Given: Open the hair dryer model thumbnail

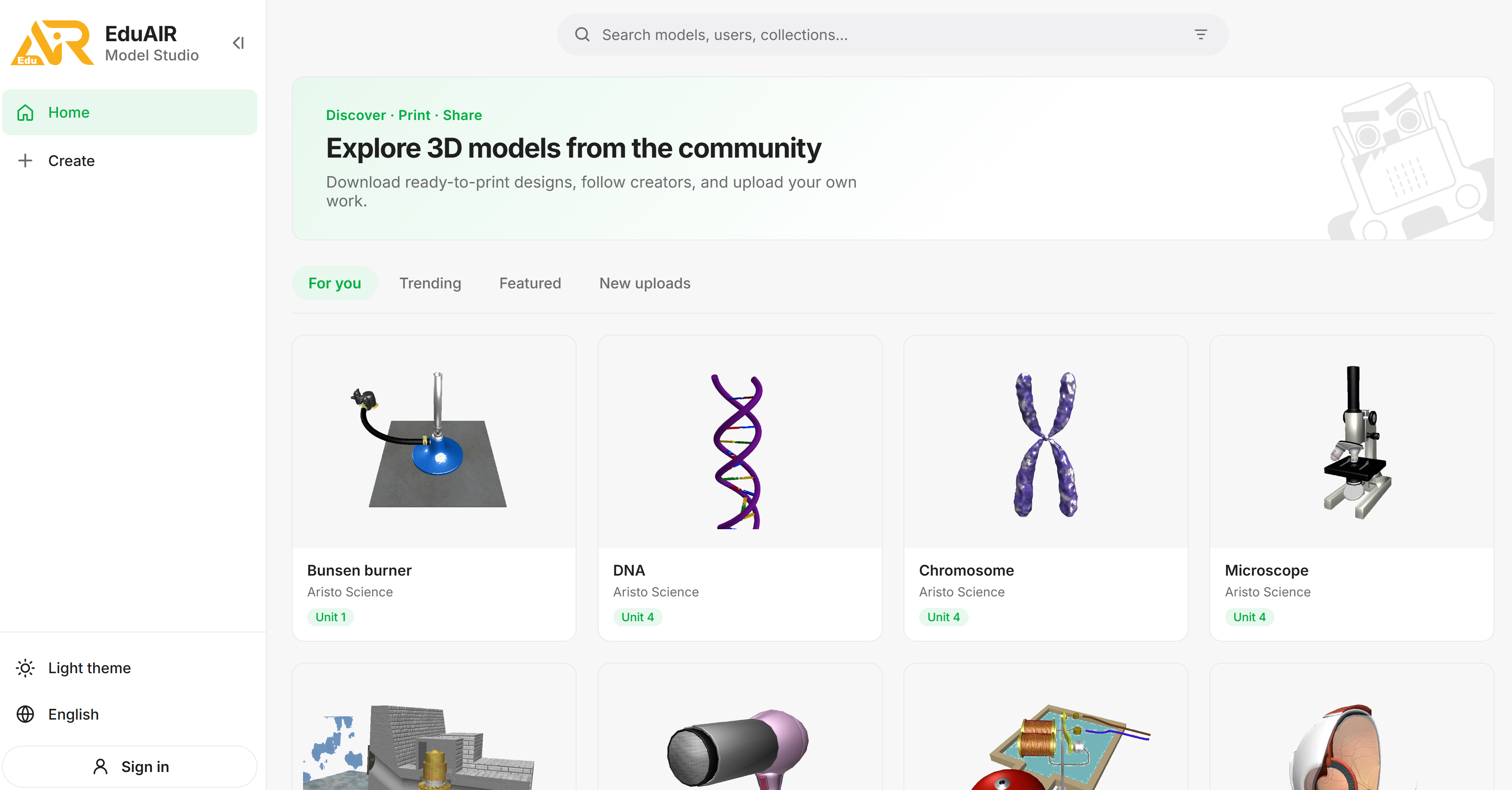Looking at the screenshot, I should [740, 727].
